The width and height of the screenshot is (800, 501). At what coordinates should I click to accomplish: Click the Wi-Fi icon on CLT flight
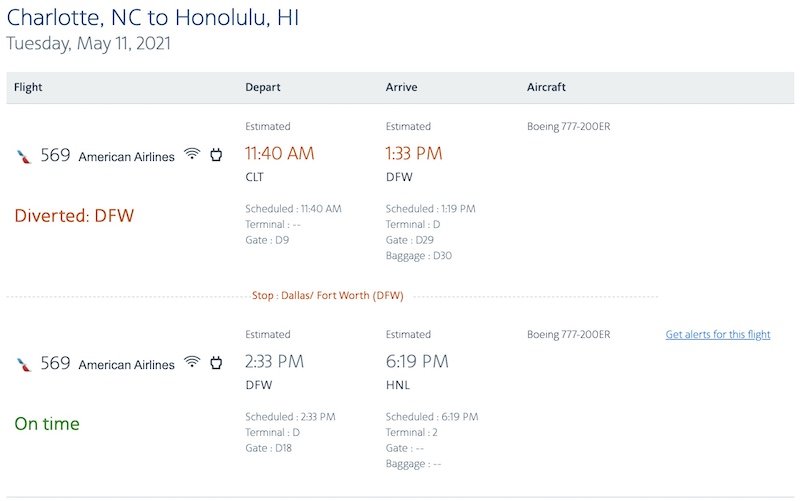[192, 154]
